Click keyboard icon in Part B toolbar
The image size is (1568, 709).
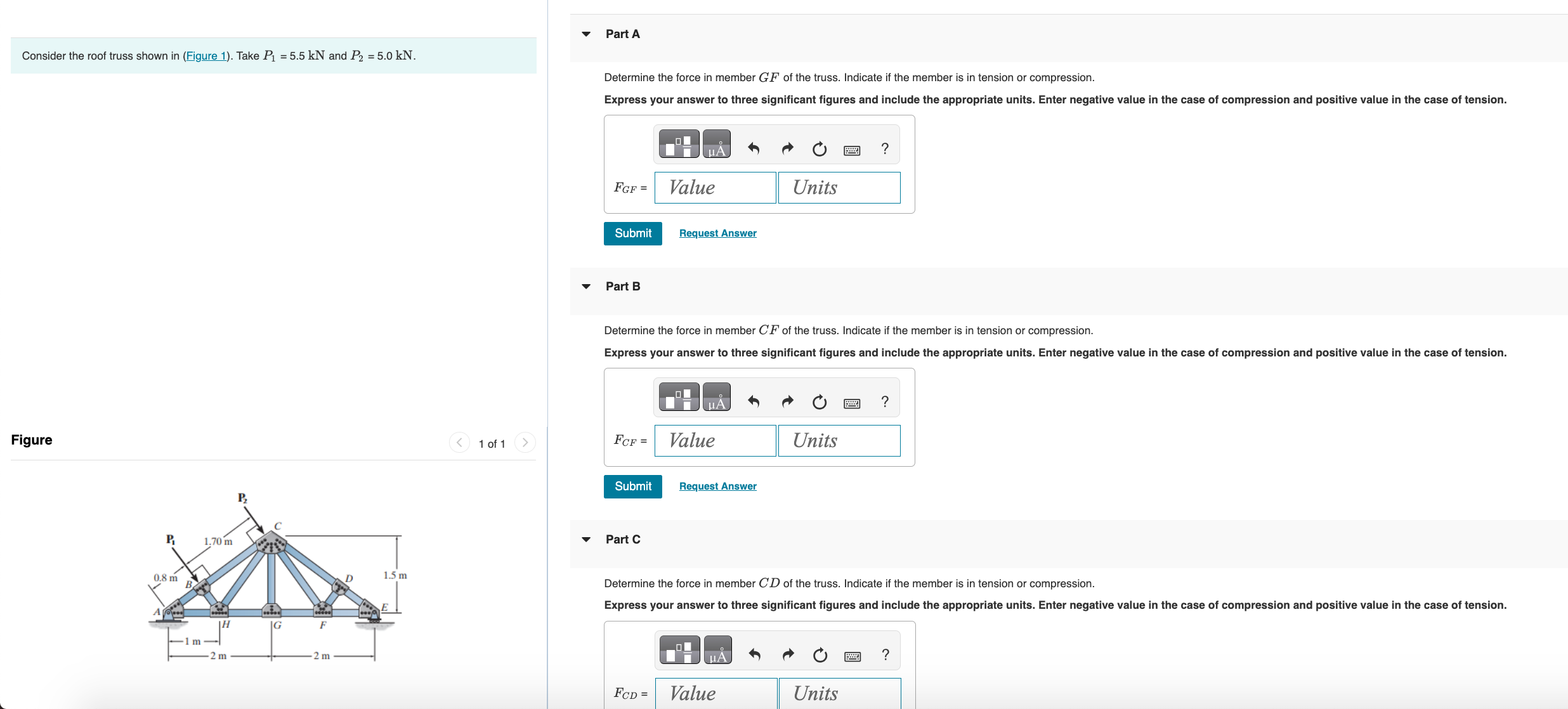[x=852, y=403]
